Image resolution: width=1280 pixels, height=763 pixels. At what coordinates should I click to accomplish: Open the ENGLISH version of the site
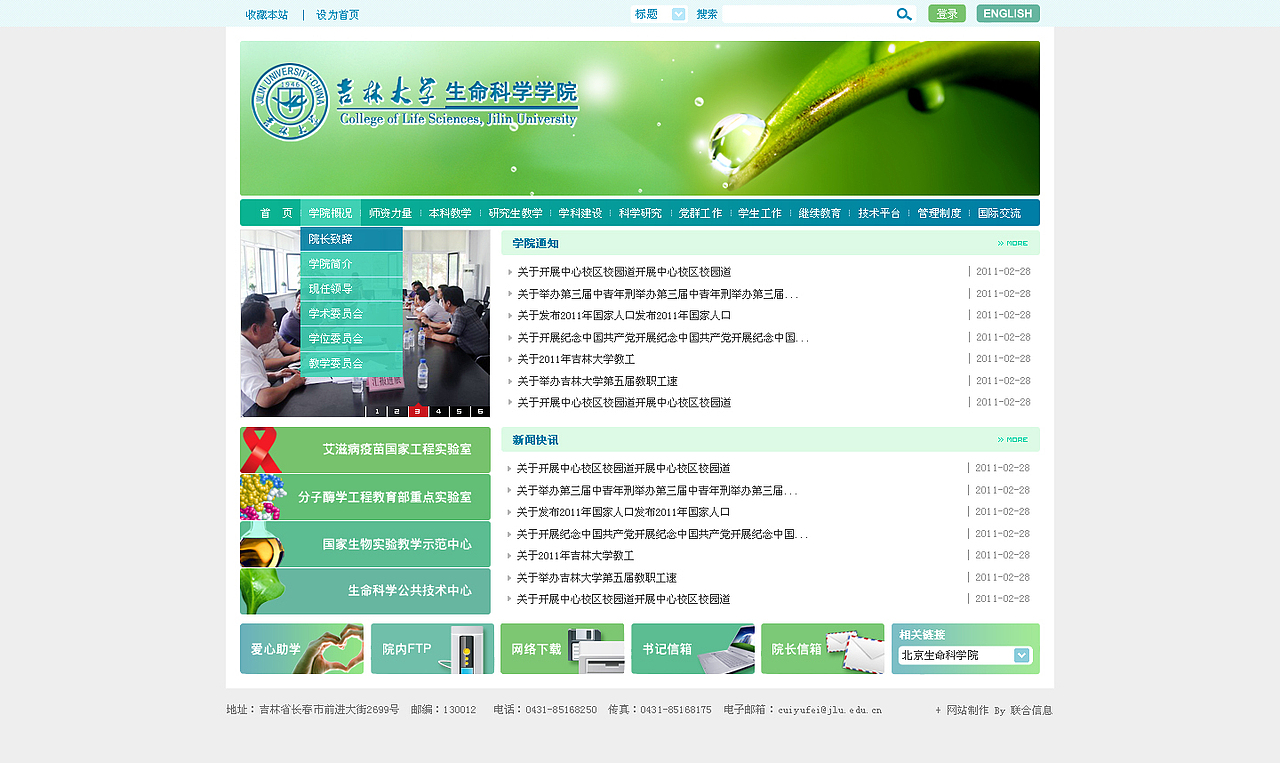click(x=1007, y=13)
